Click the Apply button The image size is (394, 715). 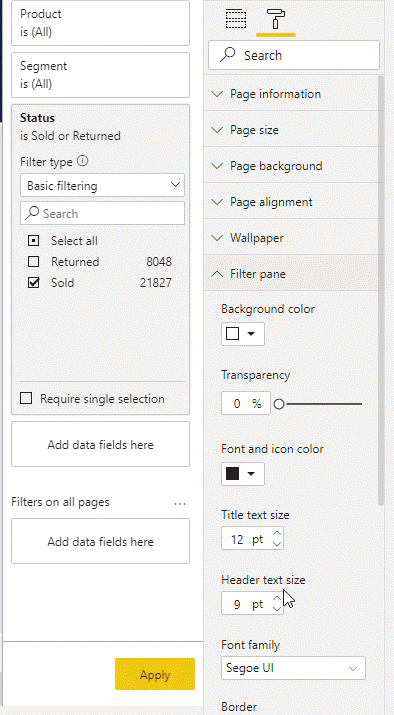click(155, 674)
